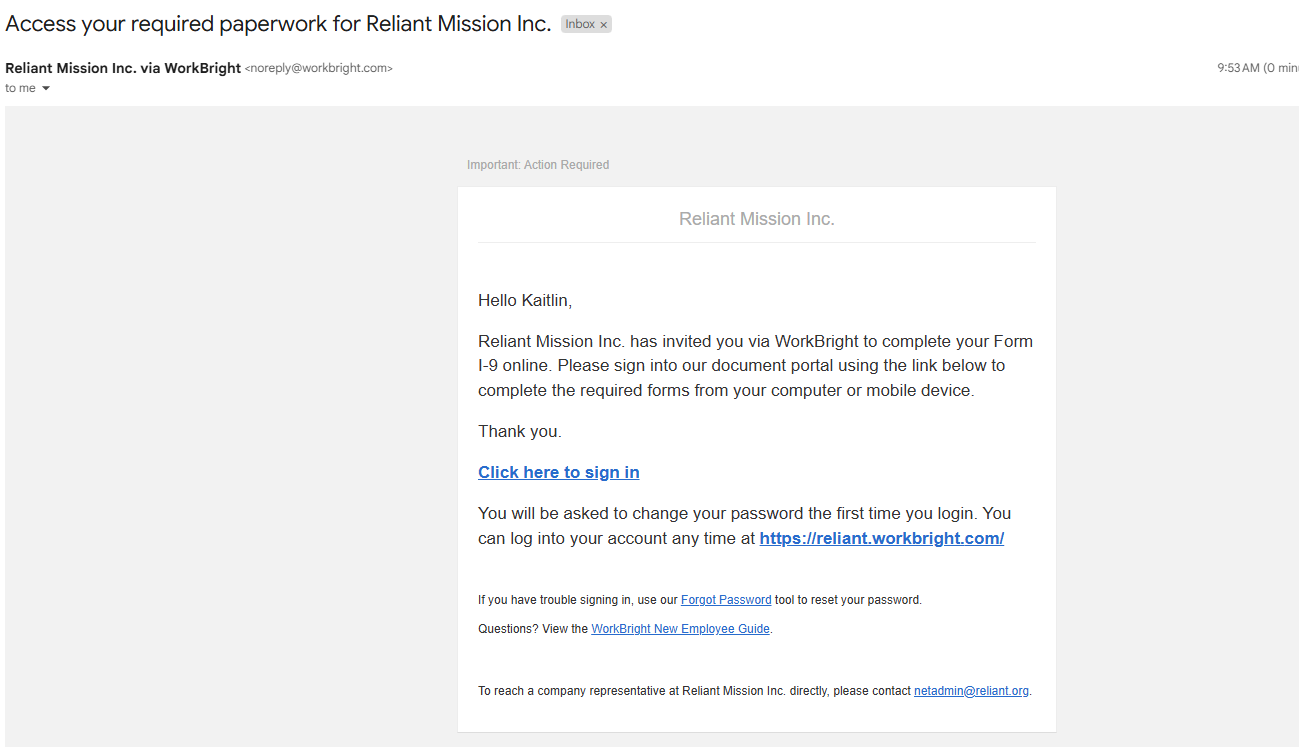Image resolution: width=1299 pixels, height=747 pixels.
Task: Visit the reliant.workbright.com URL link
Action: [x=881, y=538]
